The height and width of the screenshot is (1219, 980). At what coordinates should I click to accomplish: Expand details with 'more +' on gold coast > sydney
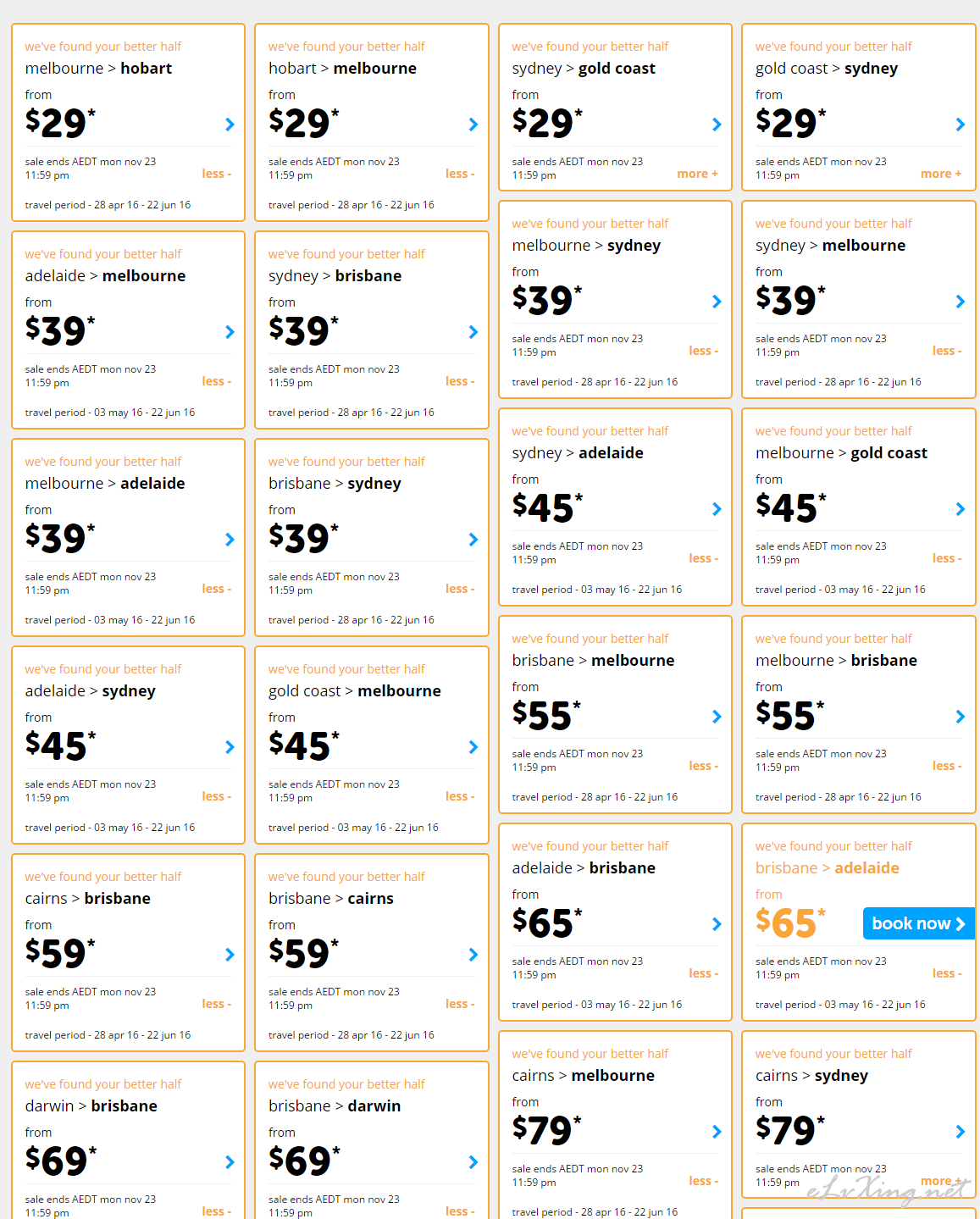click(941, 174)
